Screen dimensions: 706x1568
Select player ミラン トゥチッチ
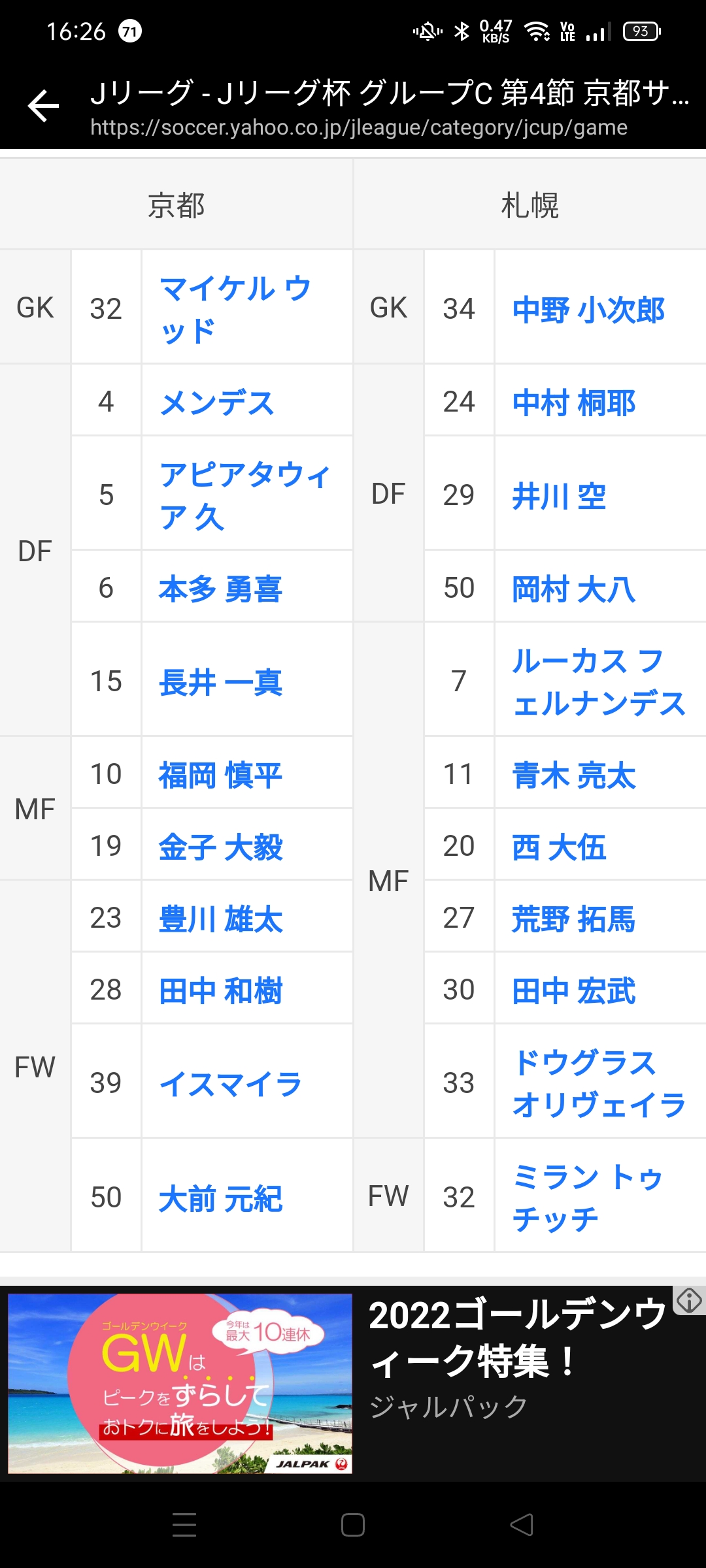587,1198
